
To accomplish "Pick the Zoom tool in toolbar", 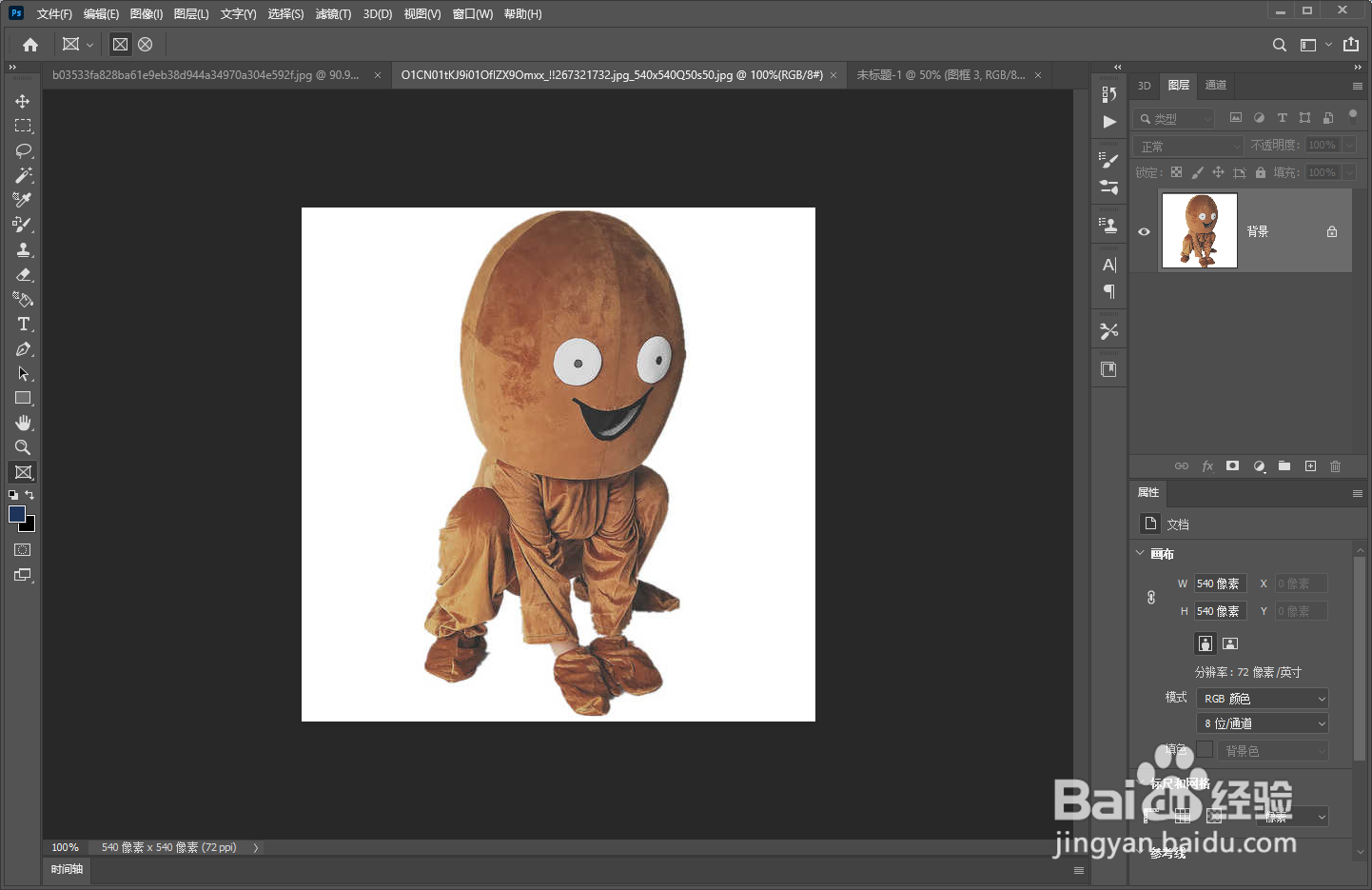I will (x=23, y=447).
